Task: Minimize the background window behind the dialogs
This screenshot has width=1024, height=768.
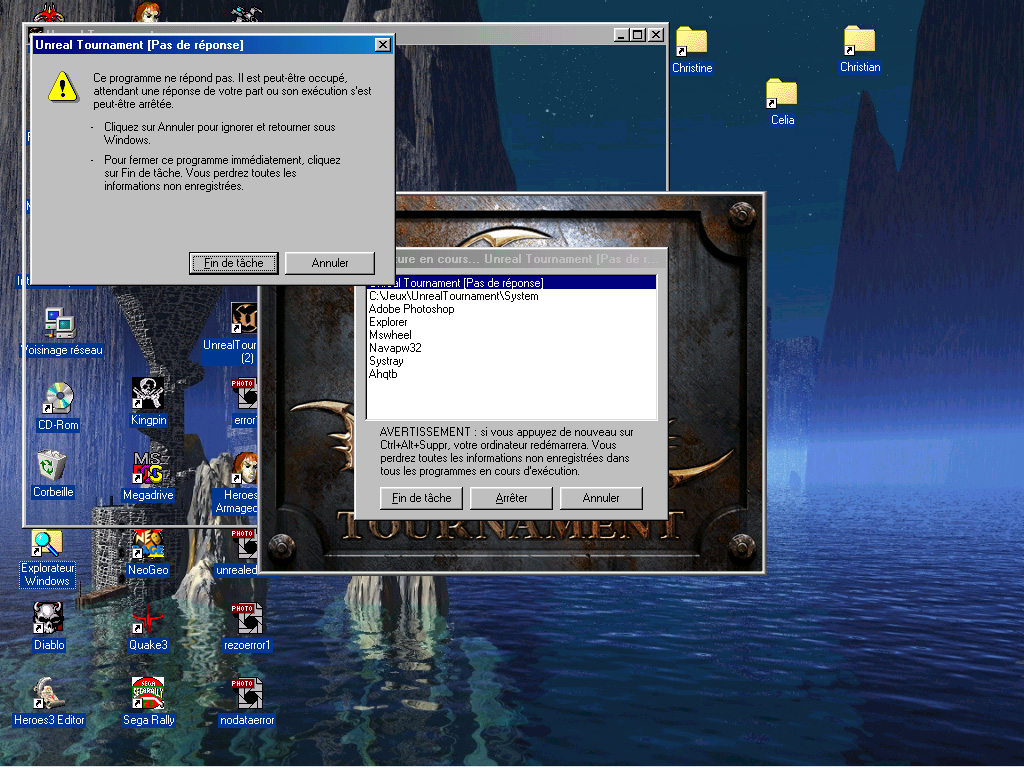Action: (622, 35)
